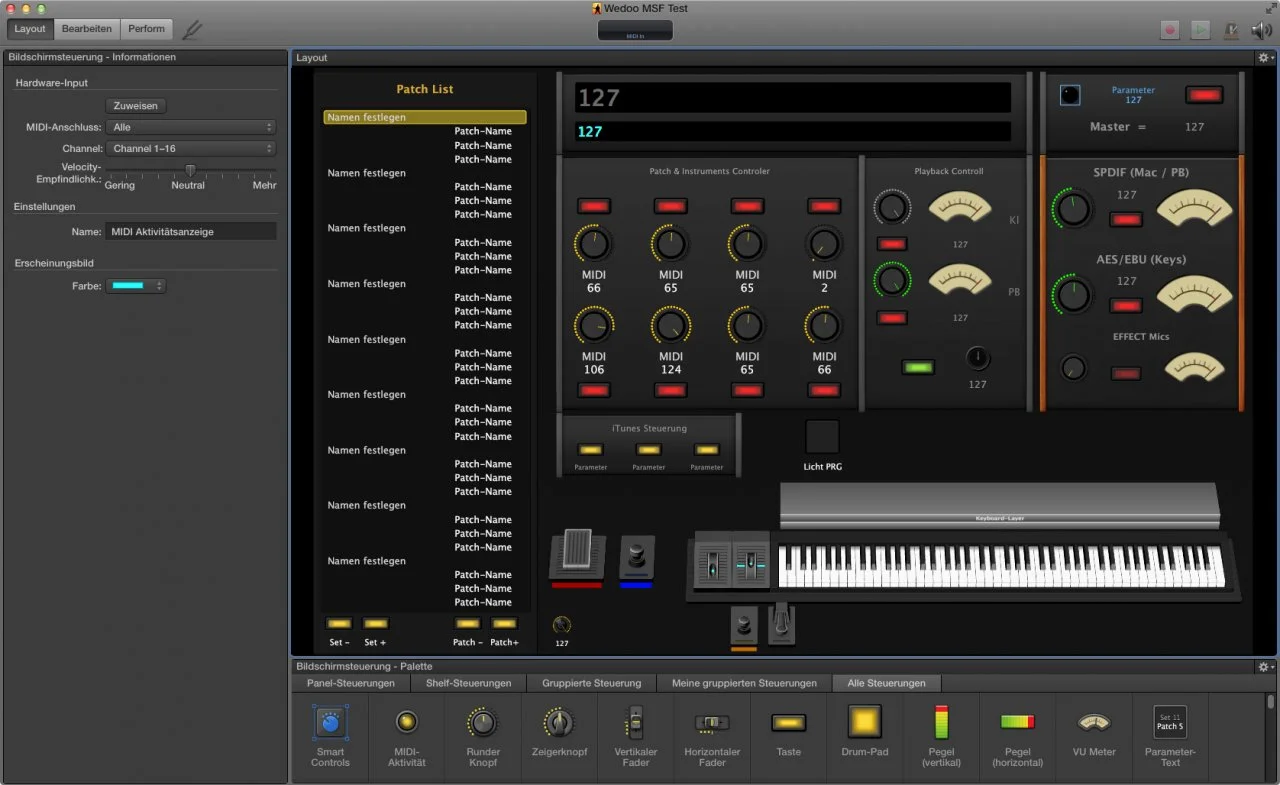This screenshot has height=785, width=1280.
Task: Select the Zeigerknopf palette icon
Action: 558,722
